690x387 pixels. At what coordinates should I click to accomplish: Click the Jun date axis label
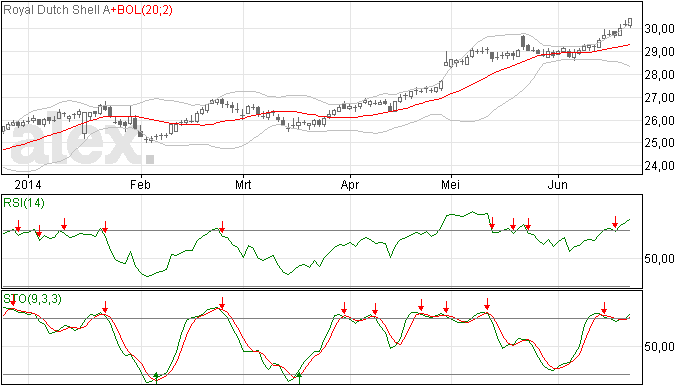tap(558, 184)
